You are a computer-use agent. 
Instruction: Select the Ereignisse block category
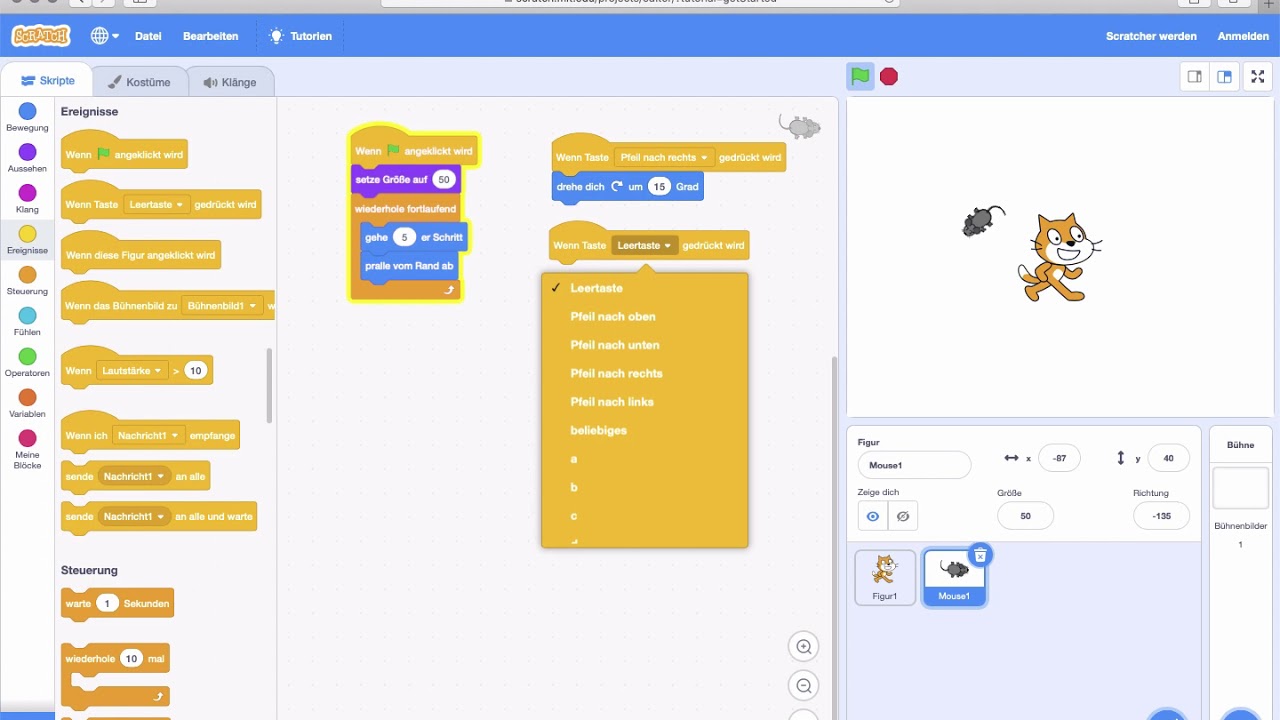(27, 240)
